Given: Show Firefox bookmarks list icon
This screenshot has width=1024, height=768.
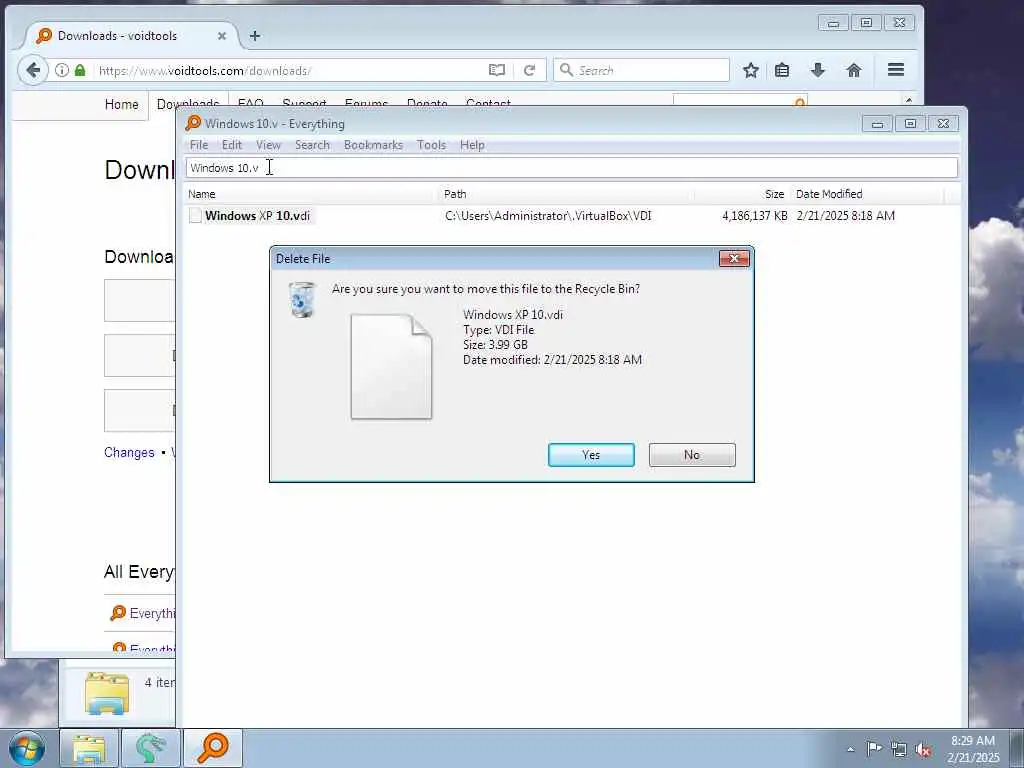Looking at the screenshot, I should pyautogui.click(x=782, y=70).
